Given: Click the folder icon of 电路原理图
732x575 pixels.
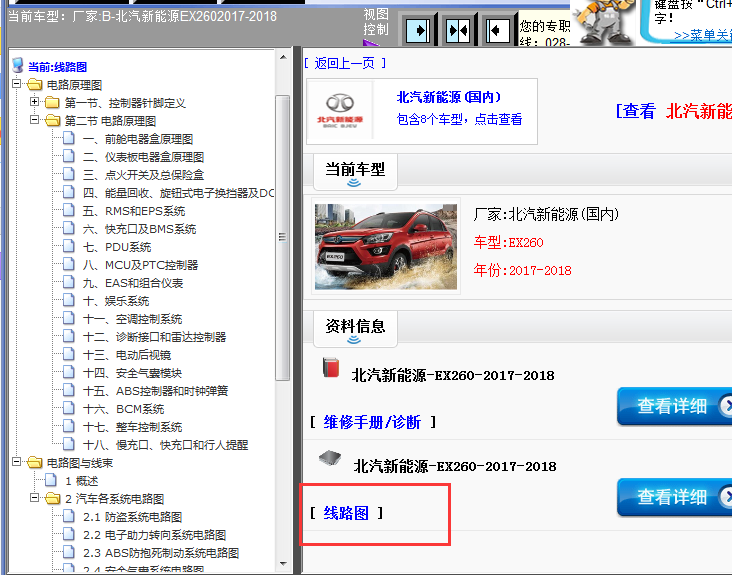Looking at the screenshot, I should point(35,84).
